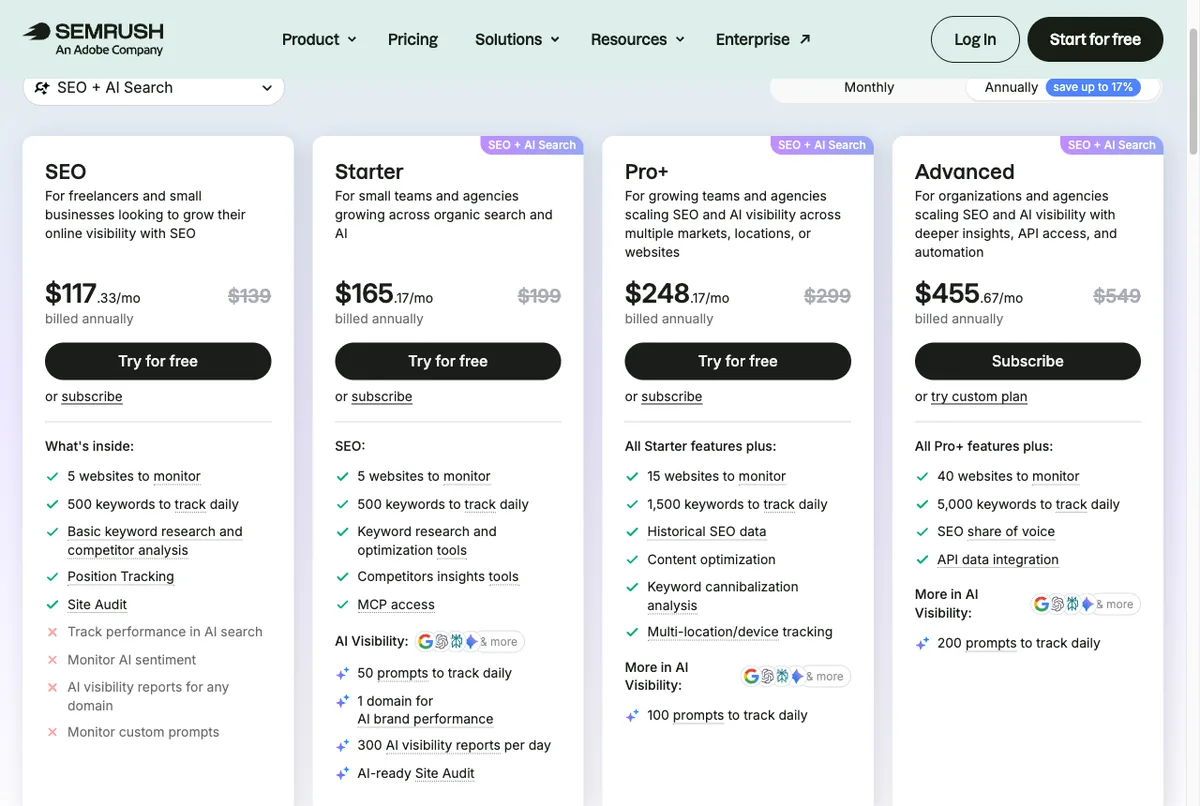
Task: Click MCP access in the Starter plan
Action: pyautogui.click(x=396, y=605)
